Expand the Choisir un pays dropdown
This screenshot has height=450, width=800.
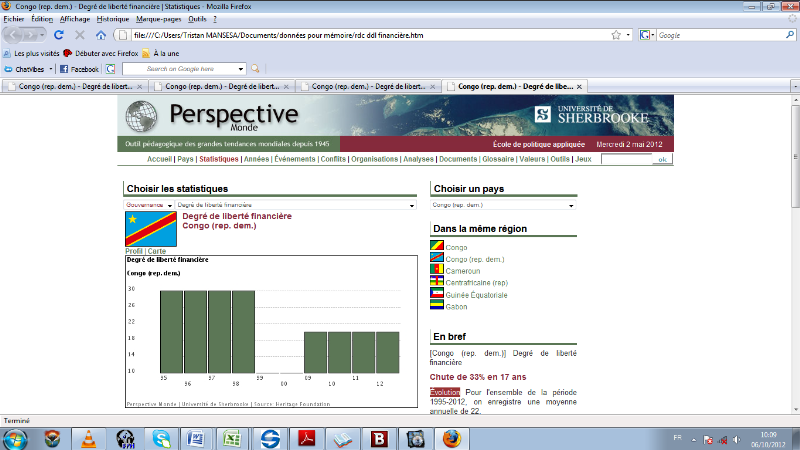coord(503,205)
